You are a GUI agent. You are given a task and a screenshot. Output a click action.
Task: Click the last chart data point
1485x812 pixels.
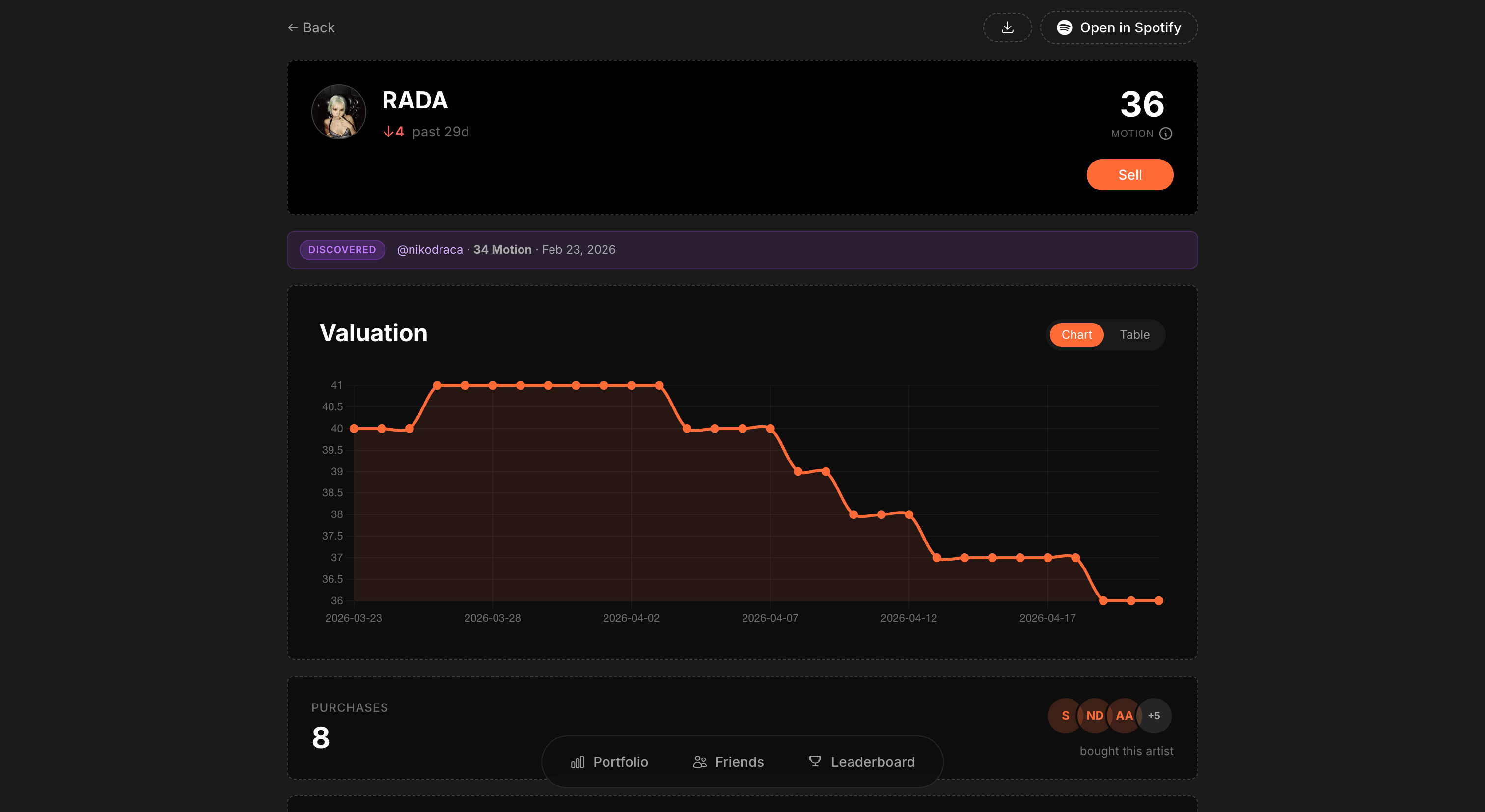pos(1159,600)
